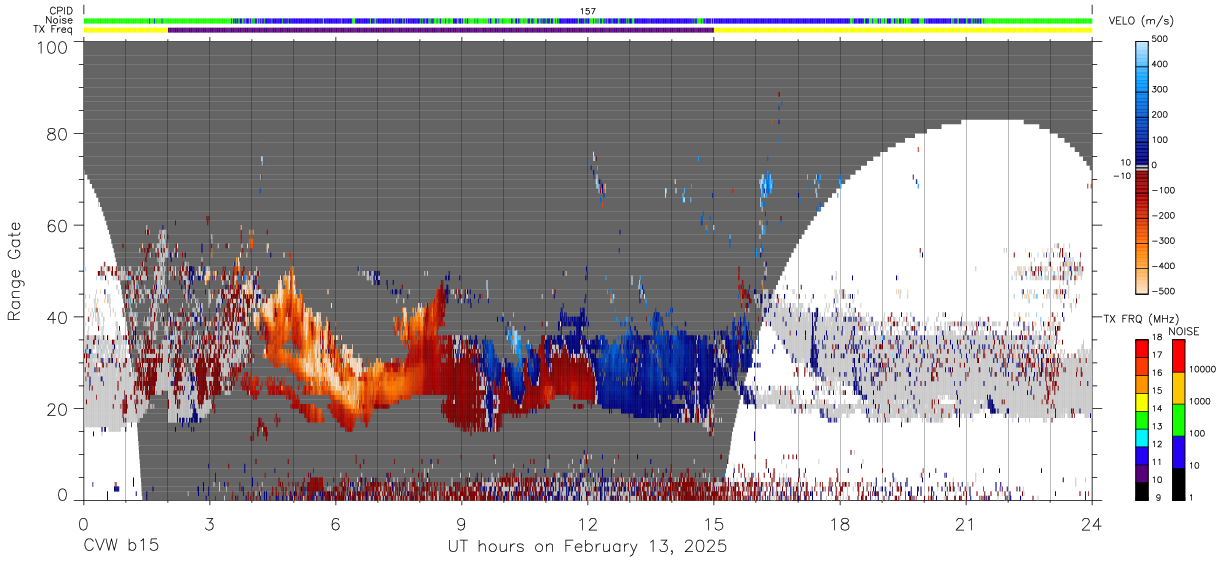This screenshot has height=567, width=1228.
Task: Click the 10000 tick on NOISE legend
Action: point(1202,369)
